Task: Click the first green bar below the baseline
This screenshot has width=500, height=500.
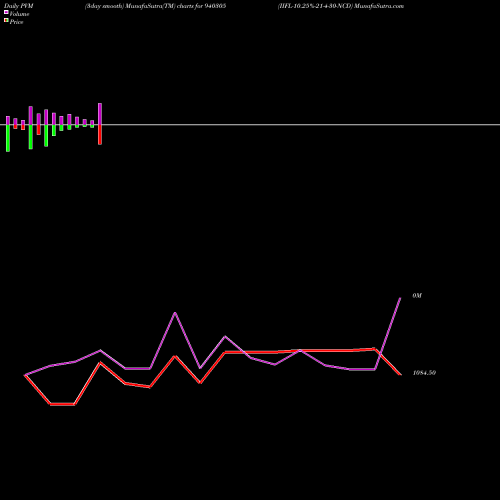Action: (x=8, y=138)
